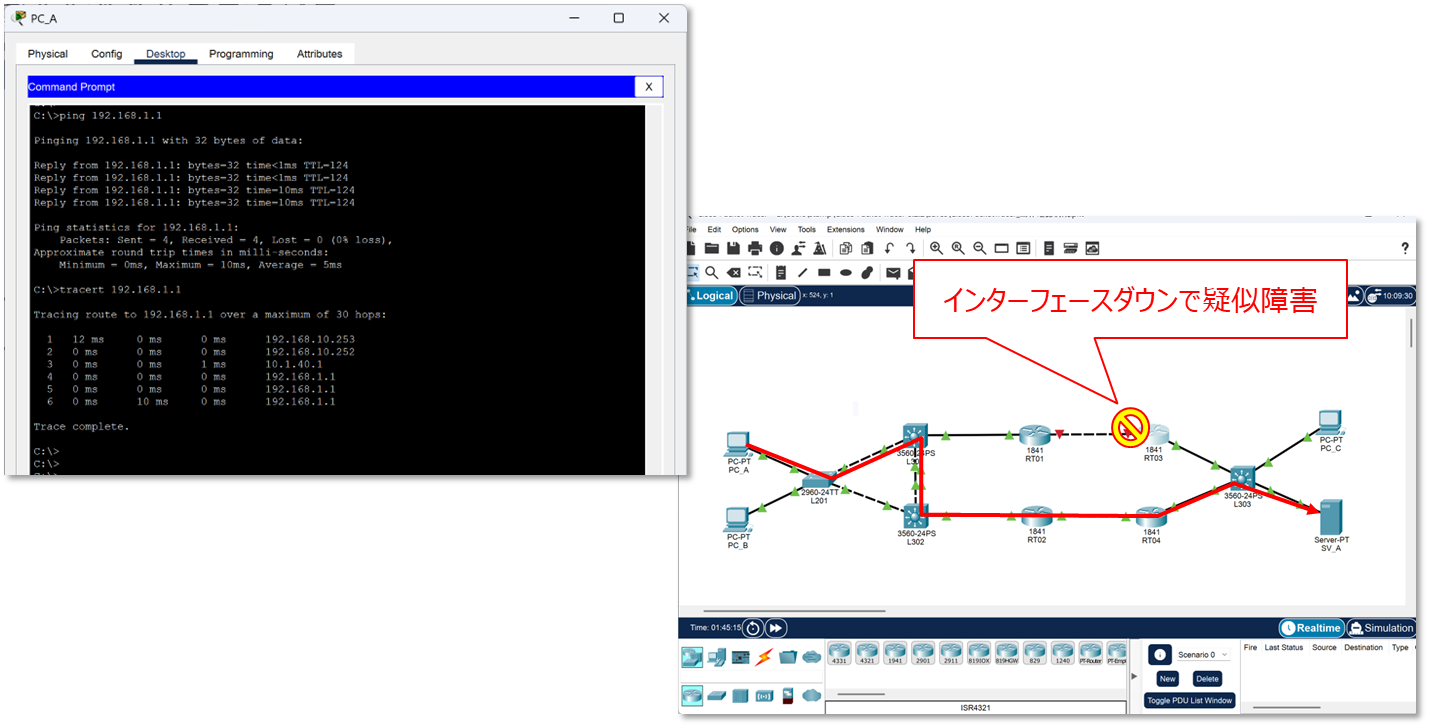The image size is (1429, 727).
Task: Click the Power Cycle Devices button
Action: 753,628
